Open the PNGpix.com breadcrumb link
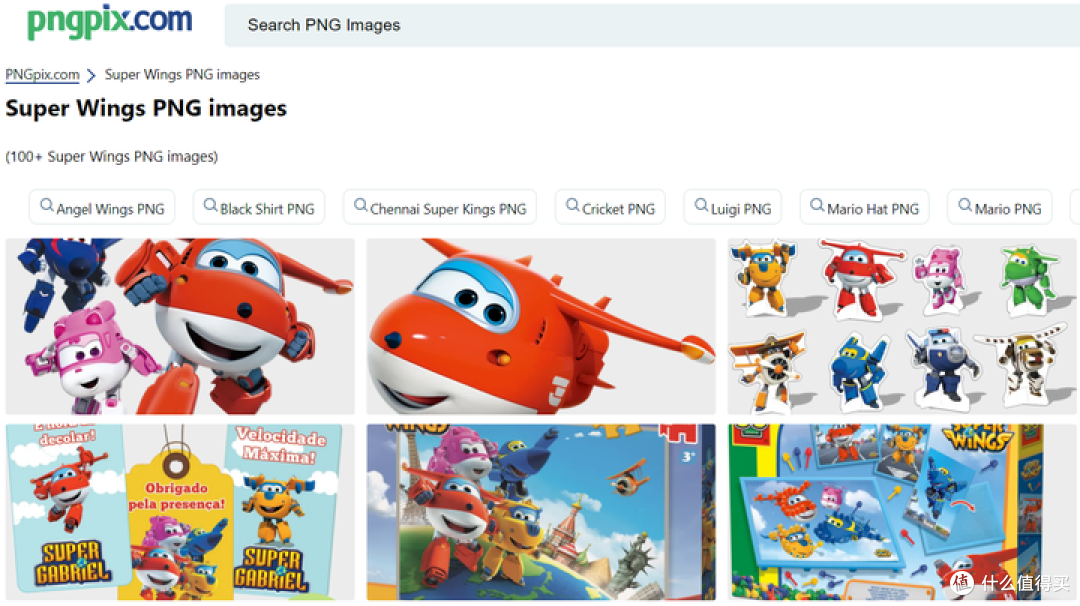 click(43, 74)
